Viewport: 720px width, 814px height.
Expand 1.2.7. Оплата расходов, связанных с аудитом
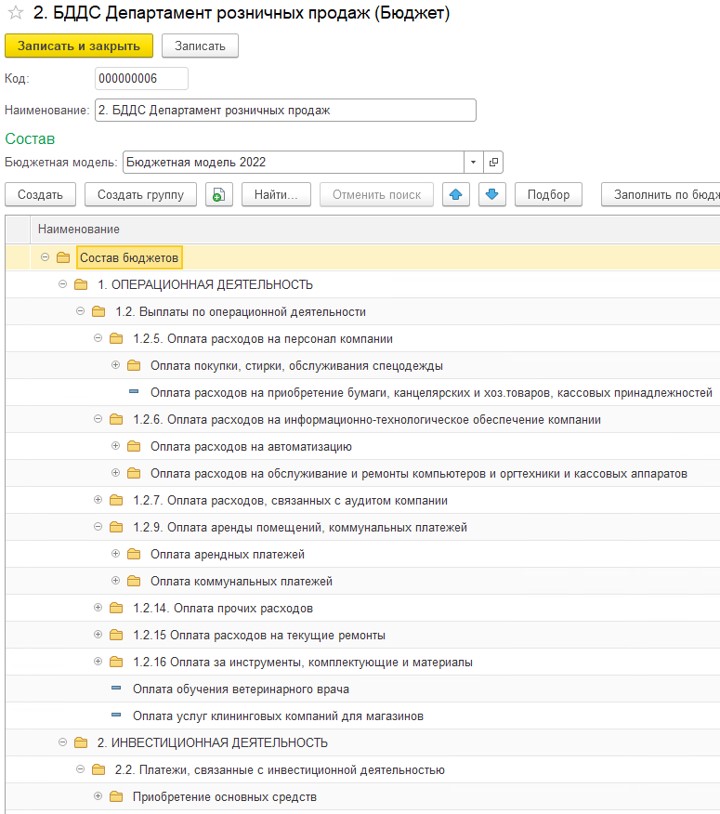coord(98,500)
